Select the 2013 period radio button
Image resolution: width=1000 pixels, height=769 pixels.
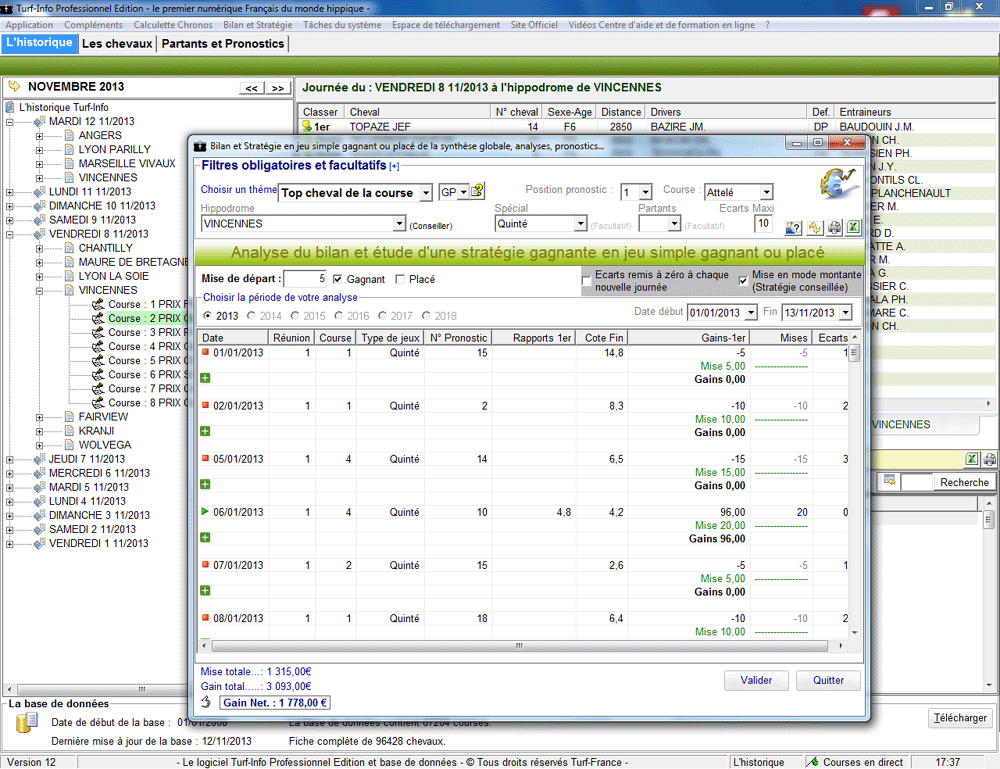pos(207,316)
